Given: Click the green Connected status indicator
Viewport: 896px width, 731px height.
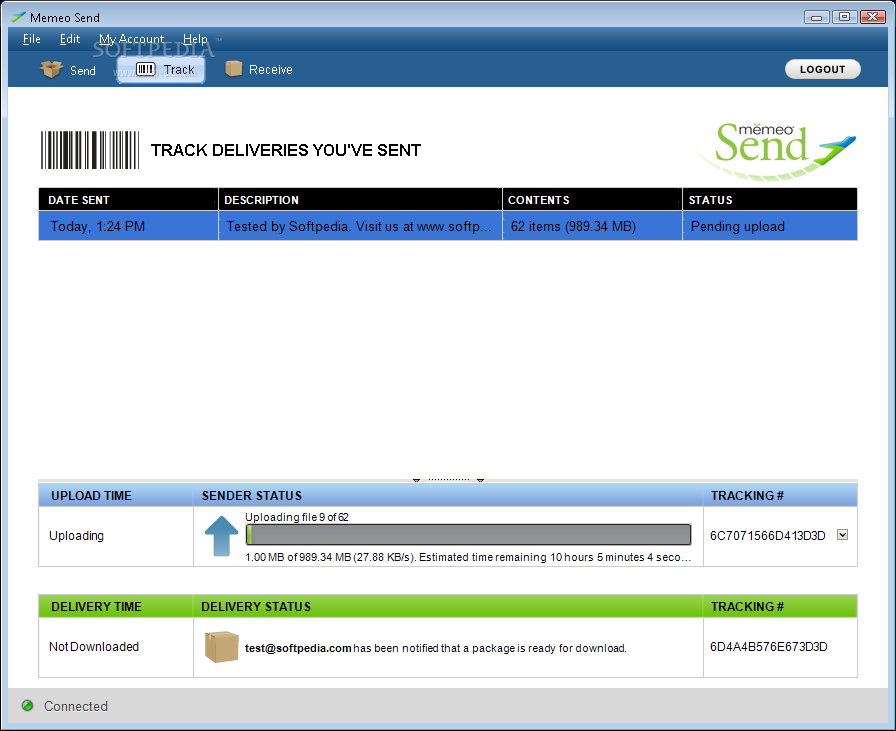Looking at the screenshot, I should coord(27,706).
